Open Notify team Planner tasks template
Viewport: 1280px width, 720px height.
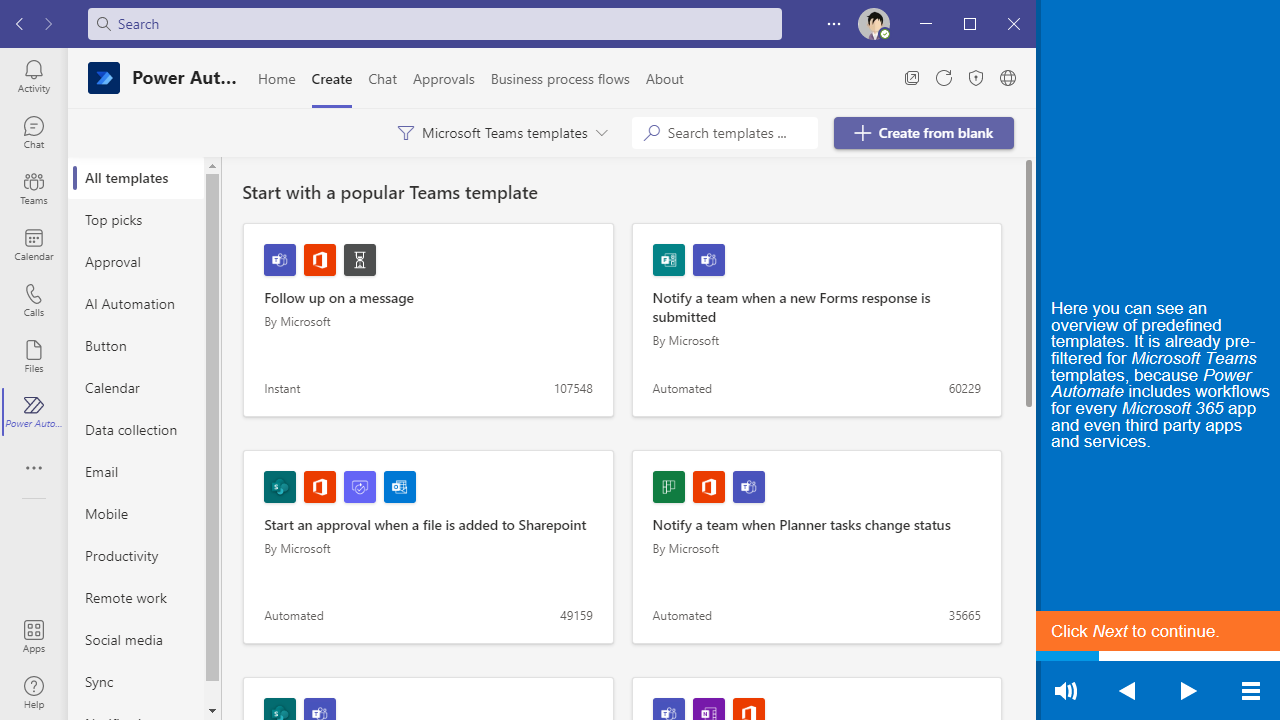[817, 547]
